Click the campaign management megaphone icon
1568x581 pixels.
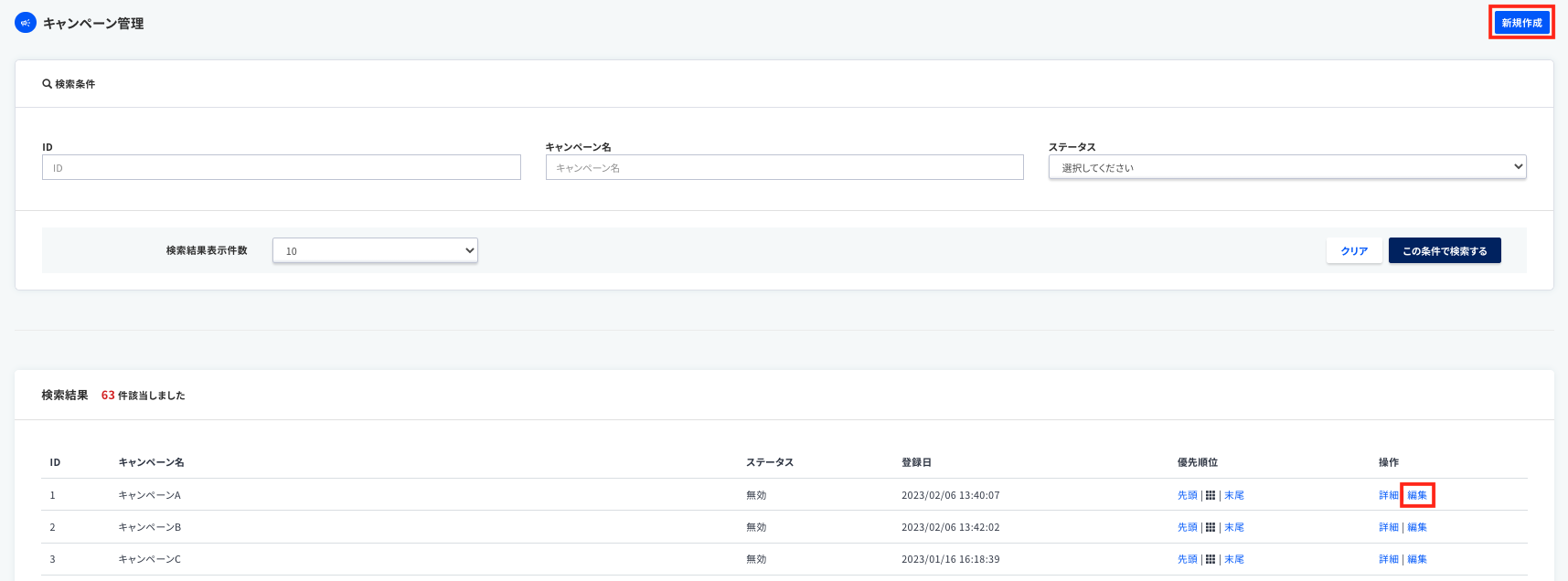coord(26,23)
